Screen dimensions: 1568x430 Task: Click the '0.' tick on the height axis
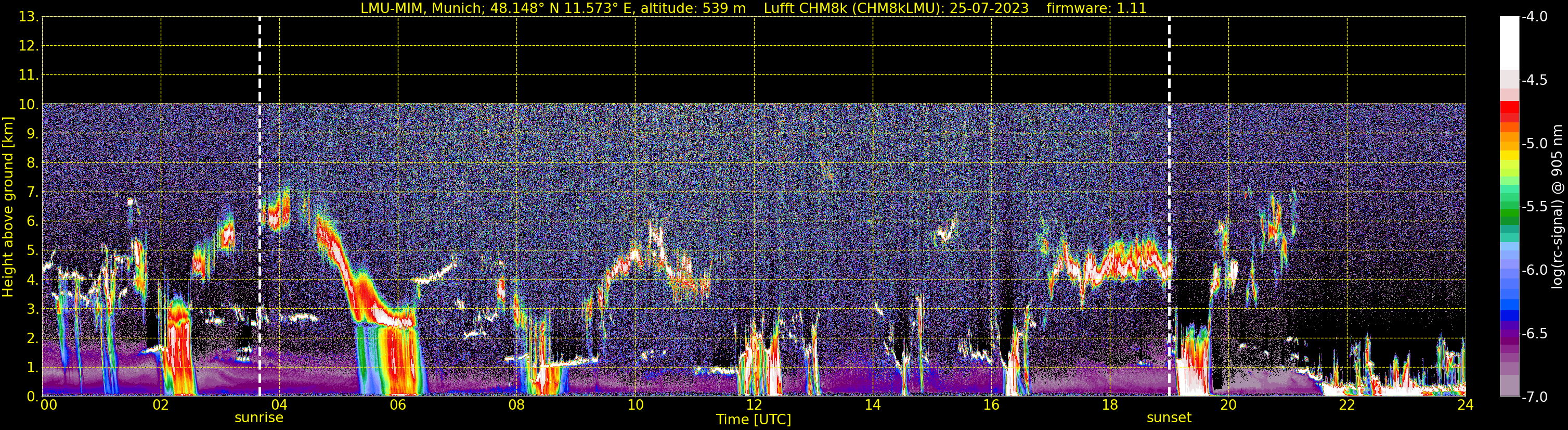coord(33,397)
